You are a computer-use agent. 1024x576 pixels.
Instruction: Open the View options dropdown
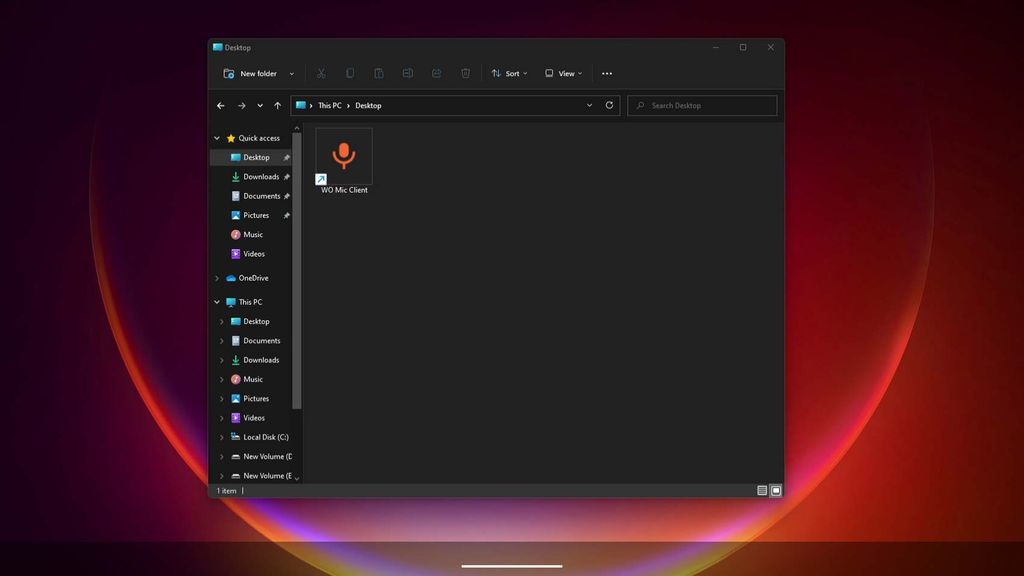(563, 73)
